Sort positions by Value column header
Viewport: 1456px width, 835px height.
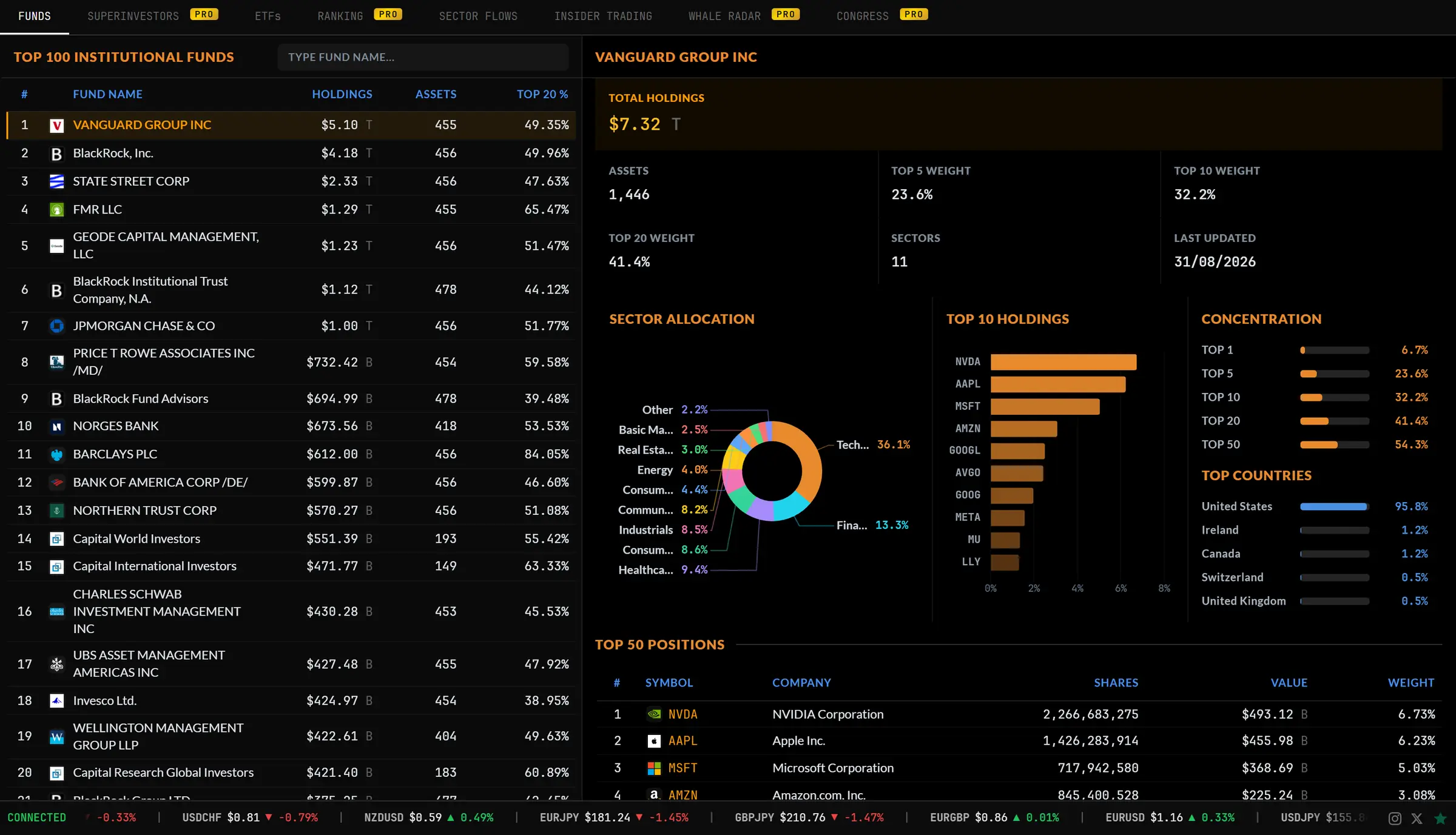tap(1289, 683)
